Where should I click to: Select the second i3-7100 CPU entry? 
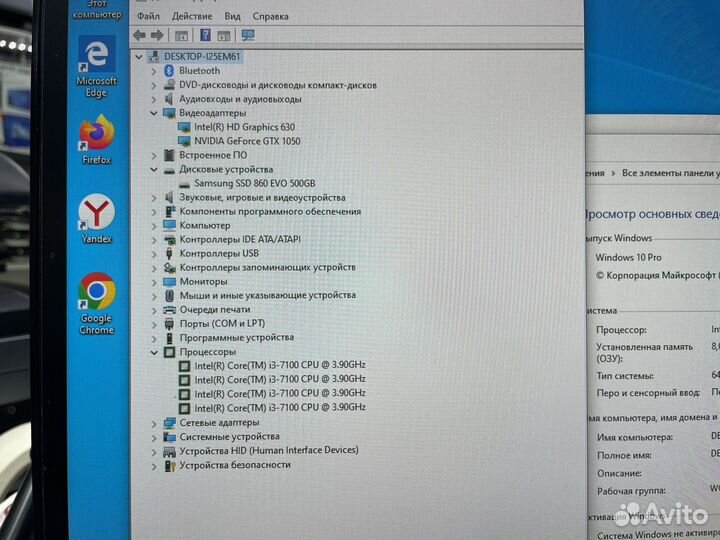point(280,379)
